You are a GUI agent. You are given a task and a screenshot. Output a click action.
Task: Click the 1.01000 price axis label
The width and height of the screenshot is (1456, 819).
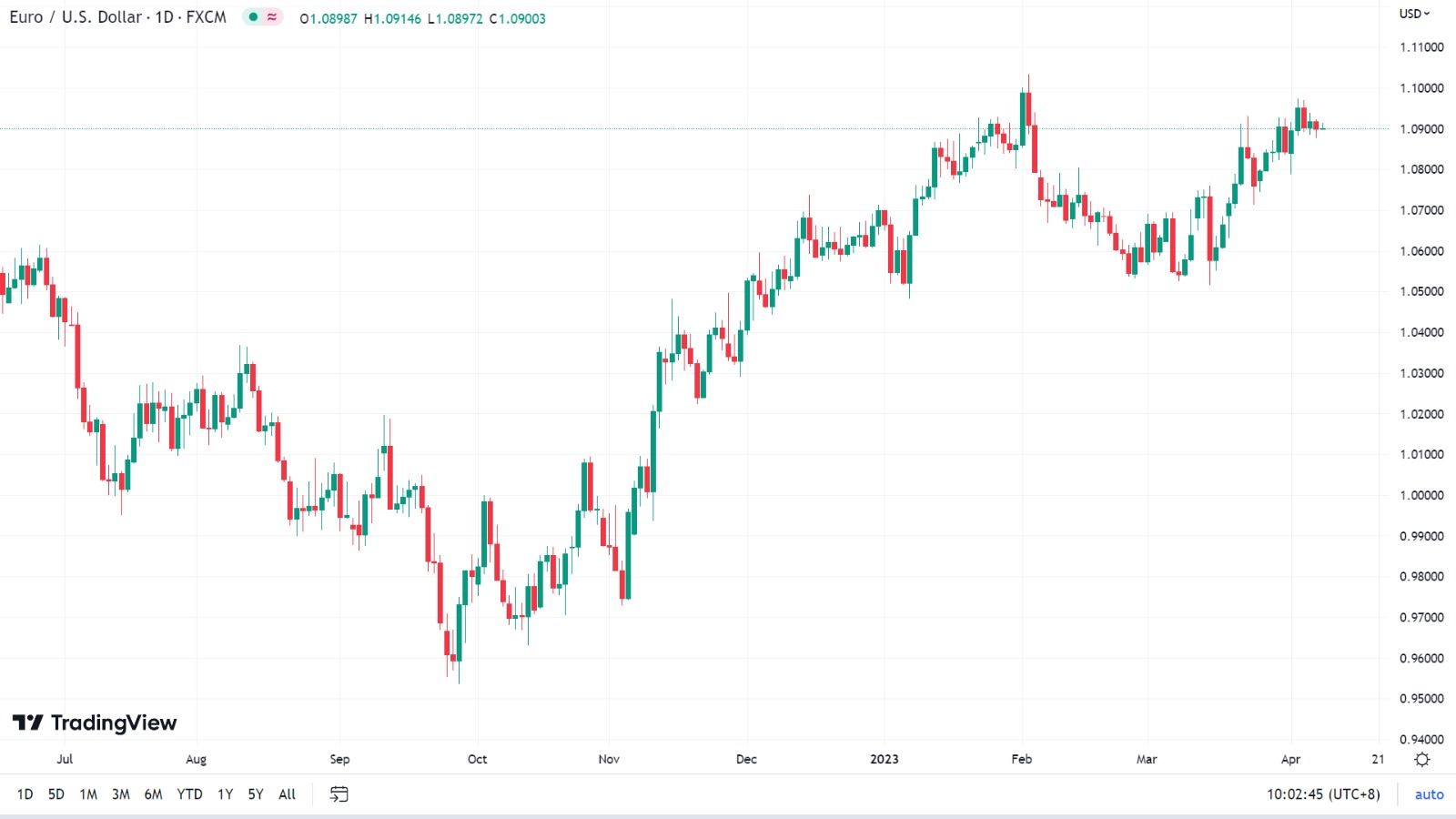point(1421,454)
